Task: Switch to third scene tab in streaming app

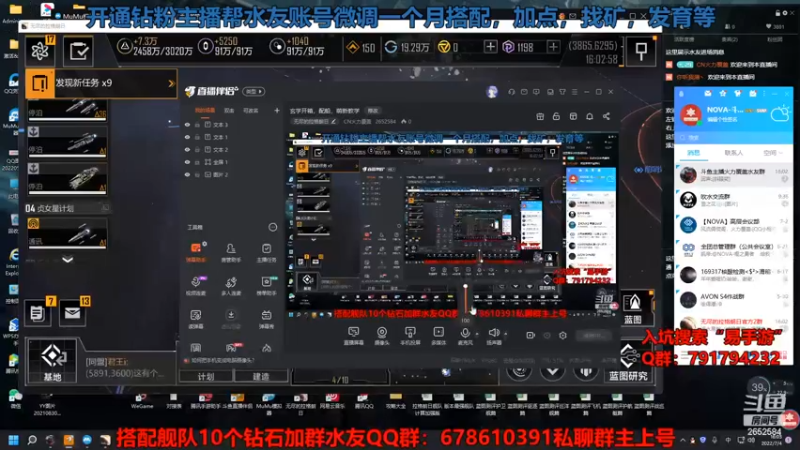Action: [x=250, y=110]
